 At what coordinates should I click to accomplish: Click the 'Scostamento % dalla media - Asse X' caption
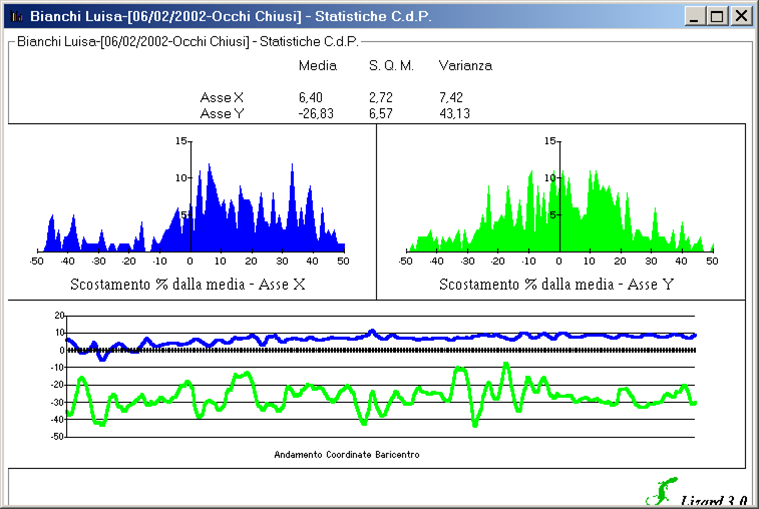[189, 285]
